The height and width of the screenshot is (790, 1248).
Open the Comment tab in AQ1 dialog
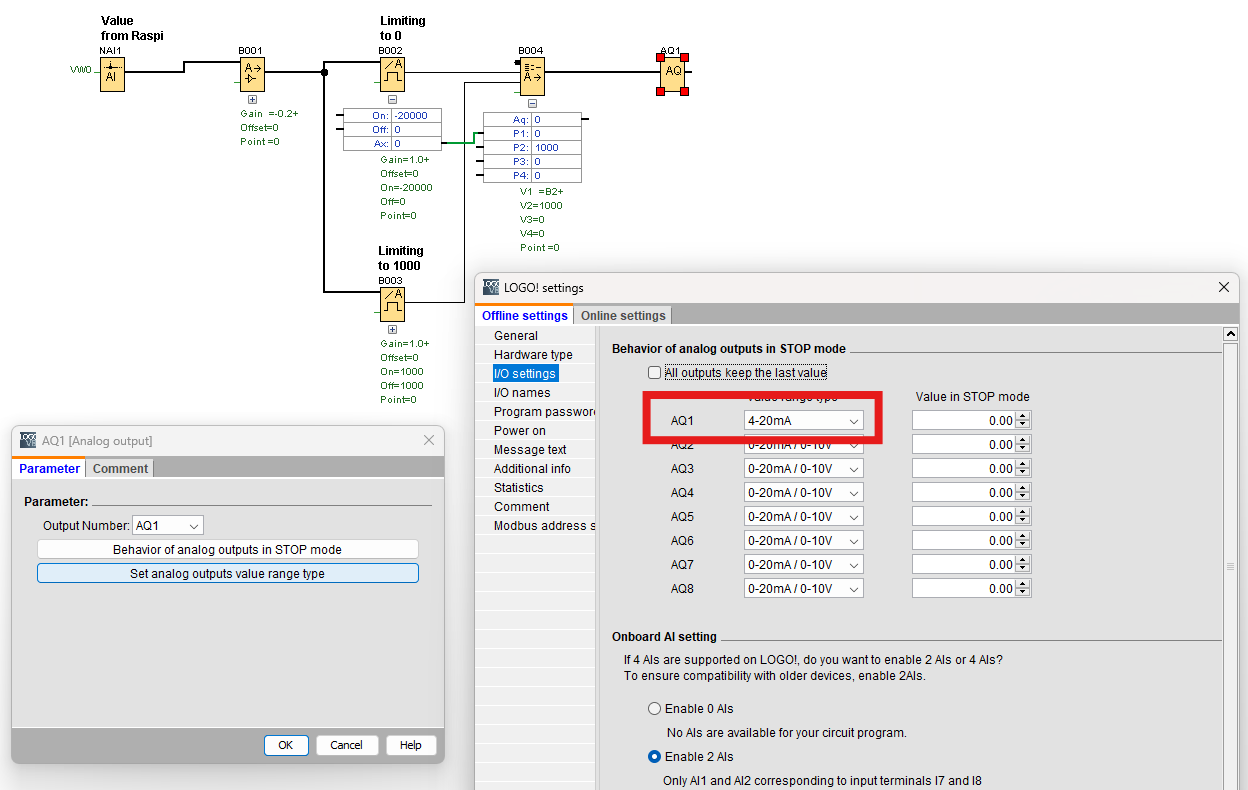120,469
